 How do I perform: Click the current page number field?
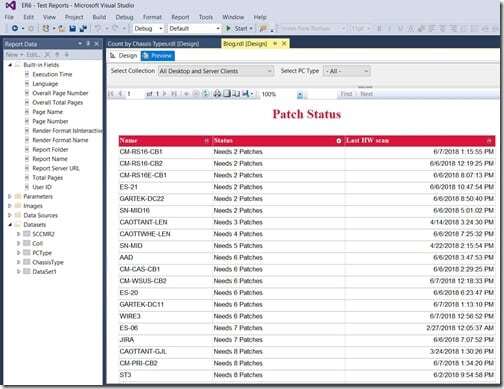(x=134, y=94)
